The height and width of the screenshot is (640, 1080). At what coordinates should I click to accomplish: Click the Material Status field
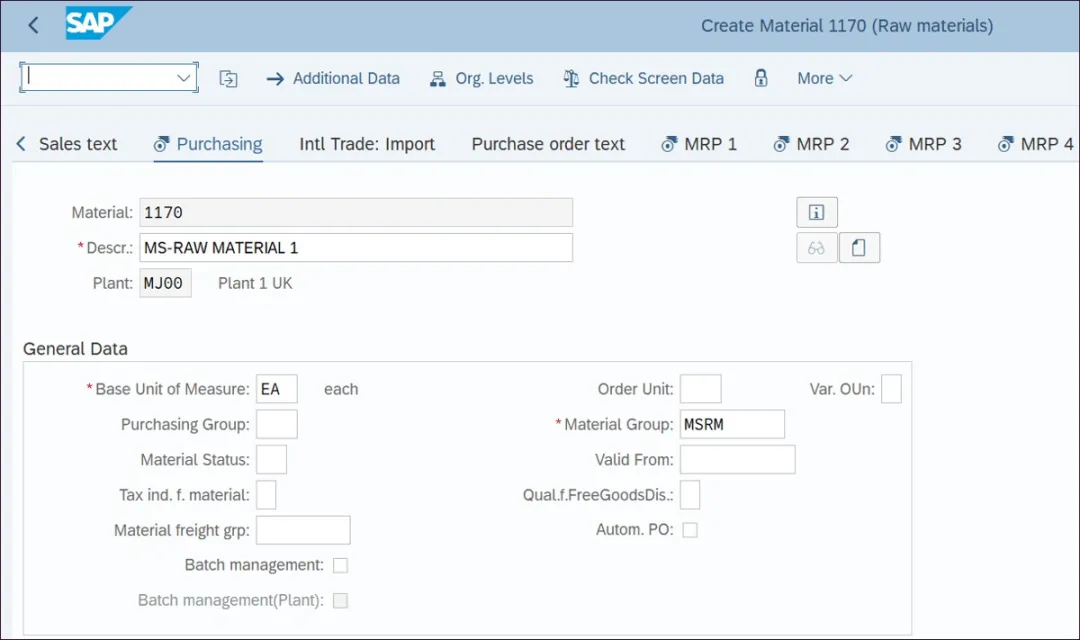271,460
